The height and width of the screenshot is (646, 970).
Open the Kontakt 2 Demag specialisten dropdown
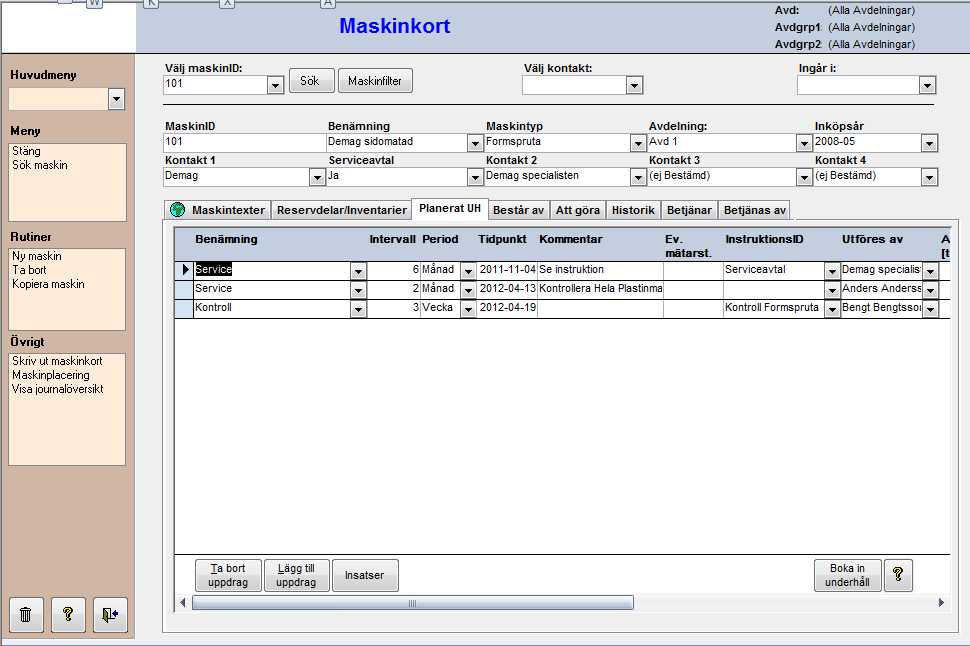638,178
